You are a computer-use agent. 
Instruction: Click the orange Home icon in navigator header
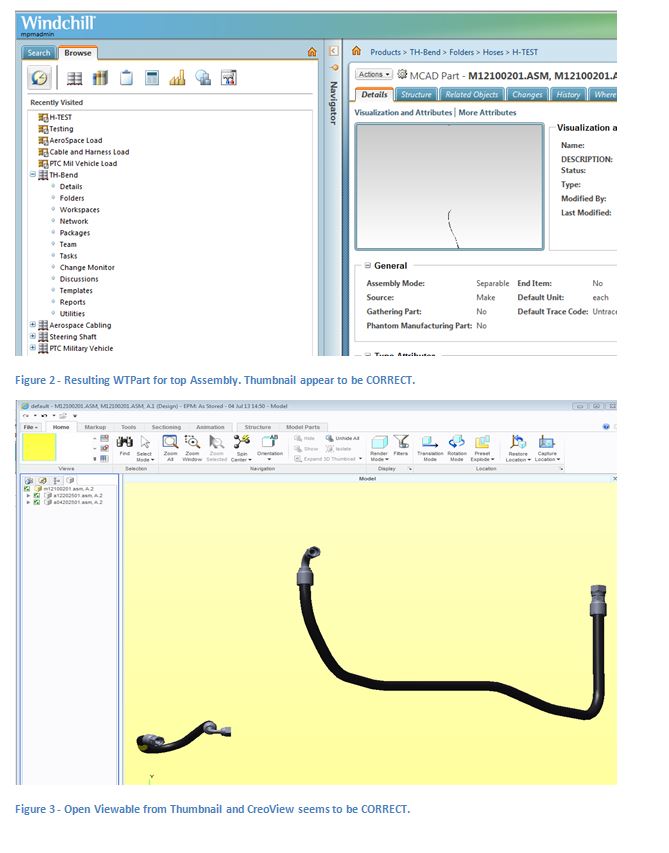(x=312, y=52)
